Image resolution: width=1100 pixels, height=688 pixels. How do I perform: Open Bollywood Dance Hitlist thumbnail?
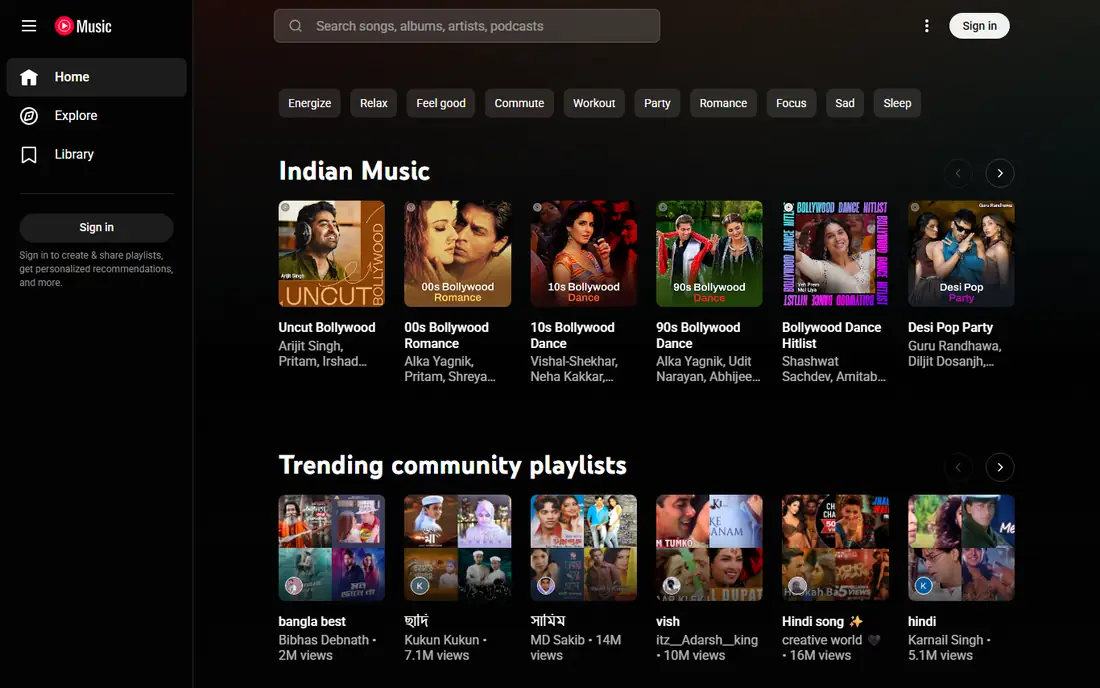(x=835, y=254)
